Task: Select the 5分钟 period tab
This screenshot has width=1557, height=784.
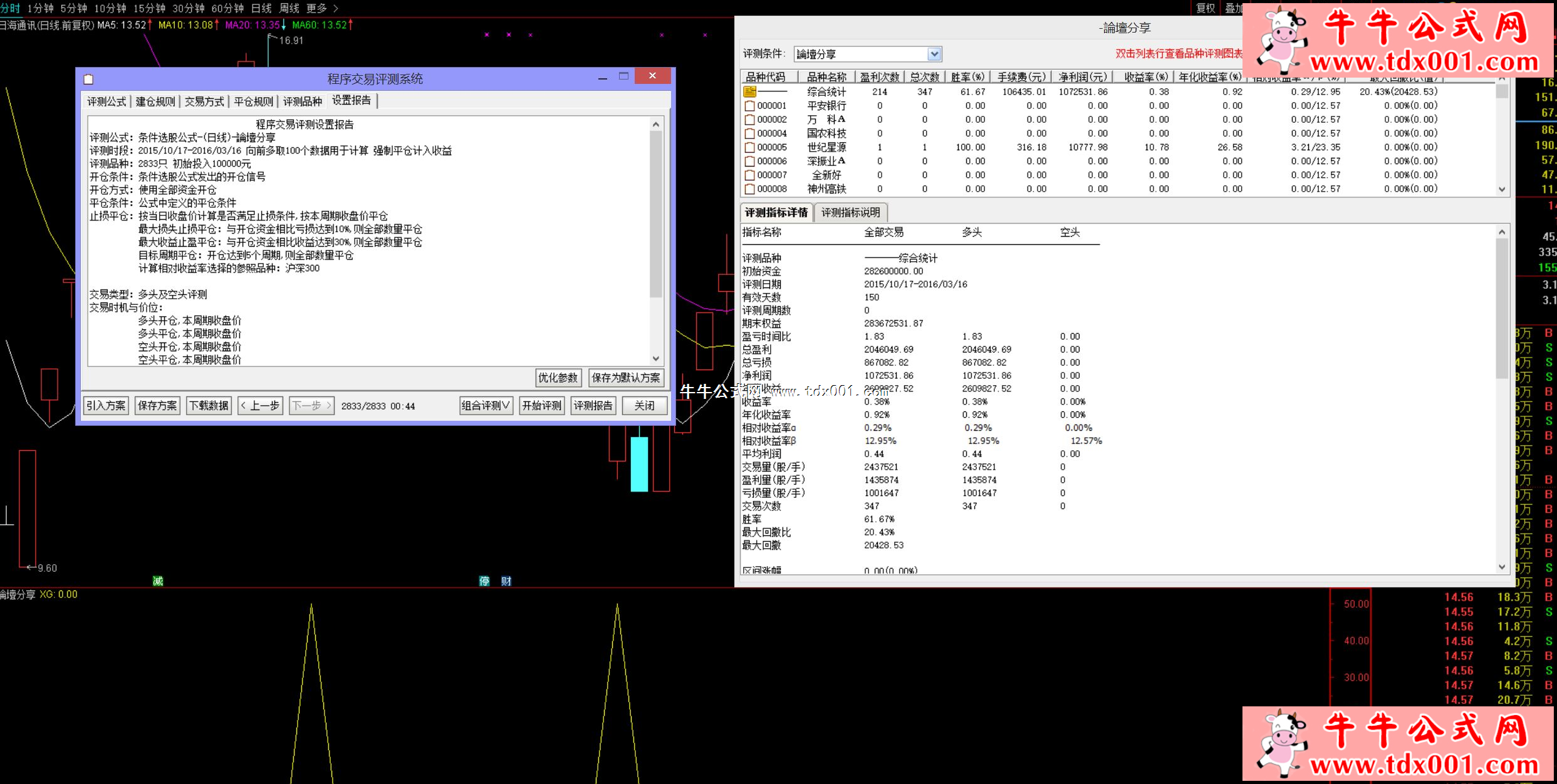Action: coord(74,8)
